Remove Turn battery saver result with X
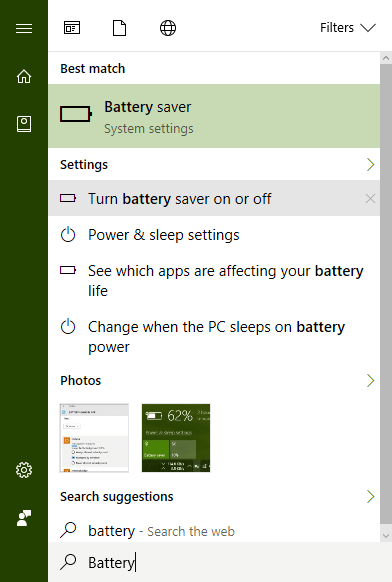Viewport: 392px width, 582px height. pyautogui.click(x=370, y=199)
